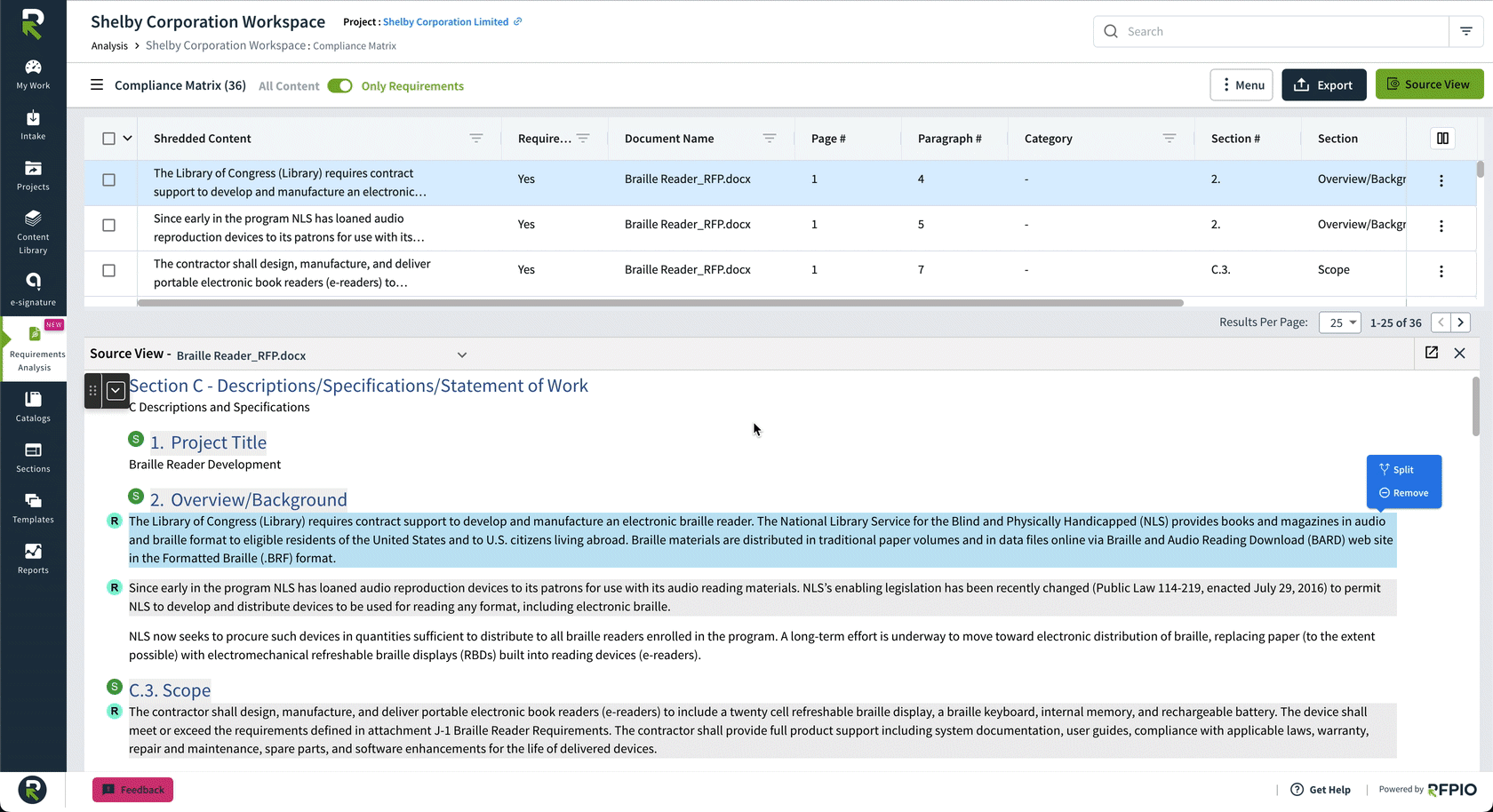The height and width of the screenshot is (812, 1493).
Task: Click the R marker beside the Since early paragraph
Action: (115, 587)
